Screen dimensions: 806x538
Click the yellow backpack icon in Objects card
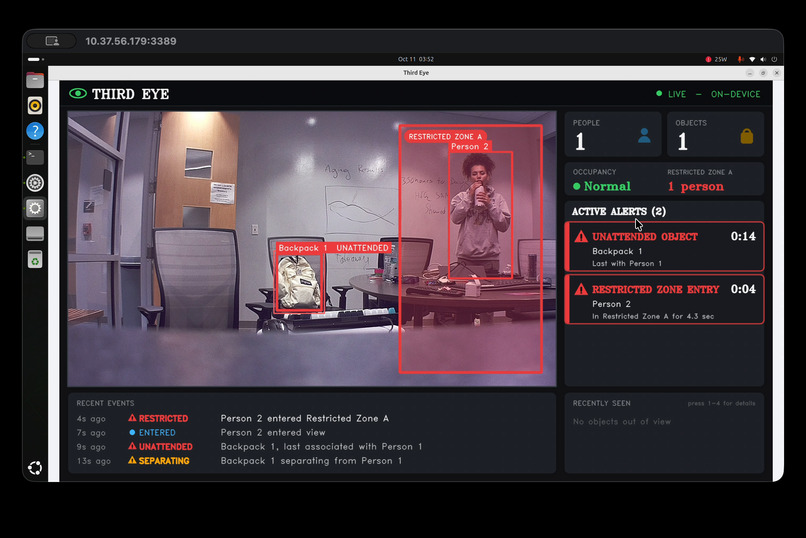[747, 136]
